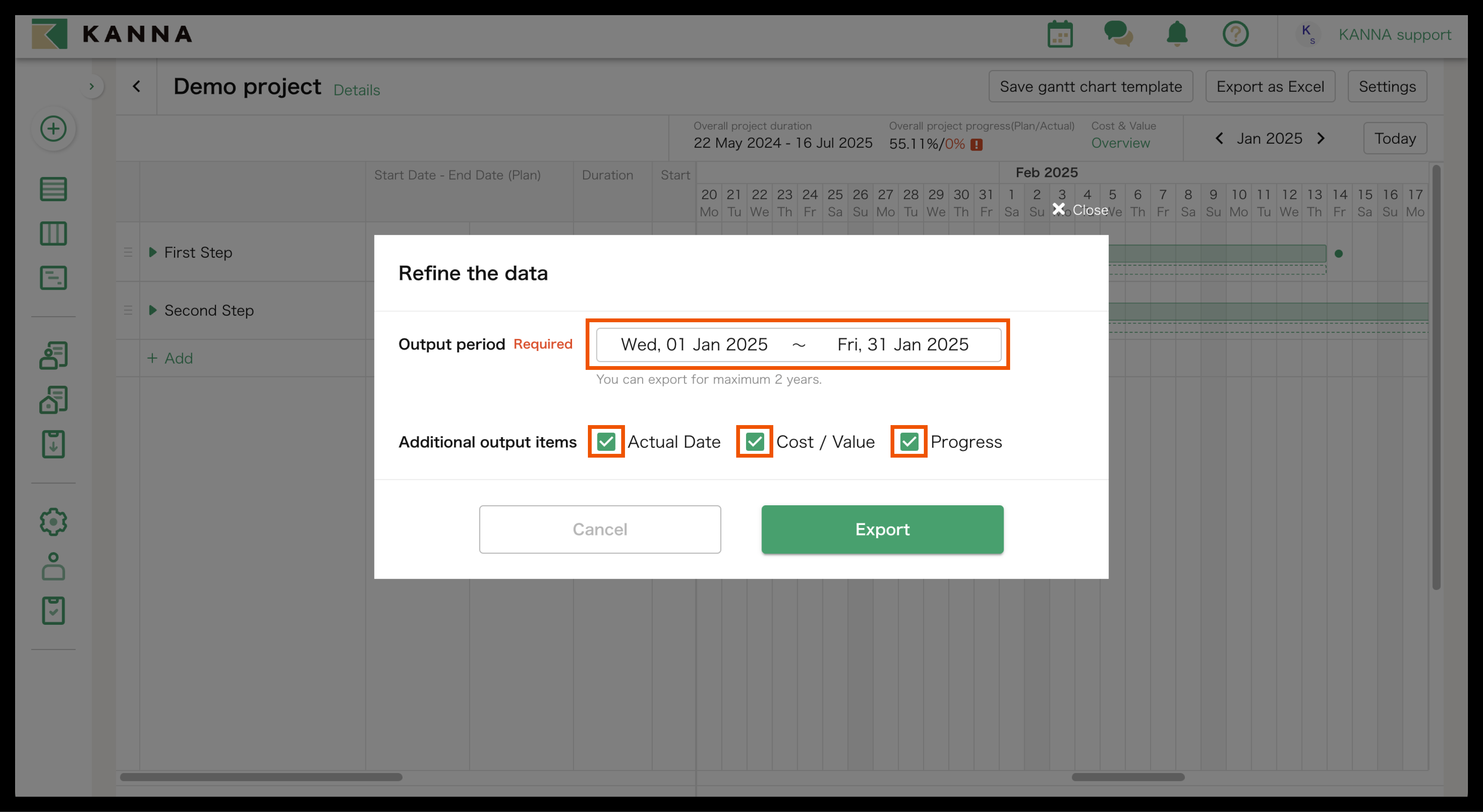Click the document download icon in sidebar
This screenshot has height=812, width=1483.
[x=53, y=444]
